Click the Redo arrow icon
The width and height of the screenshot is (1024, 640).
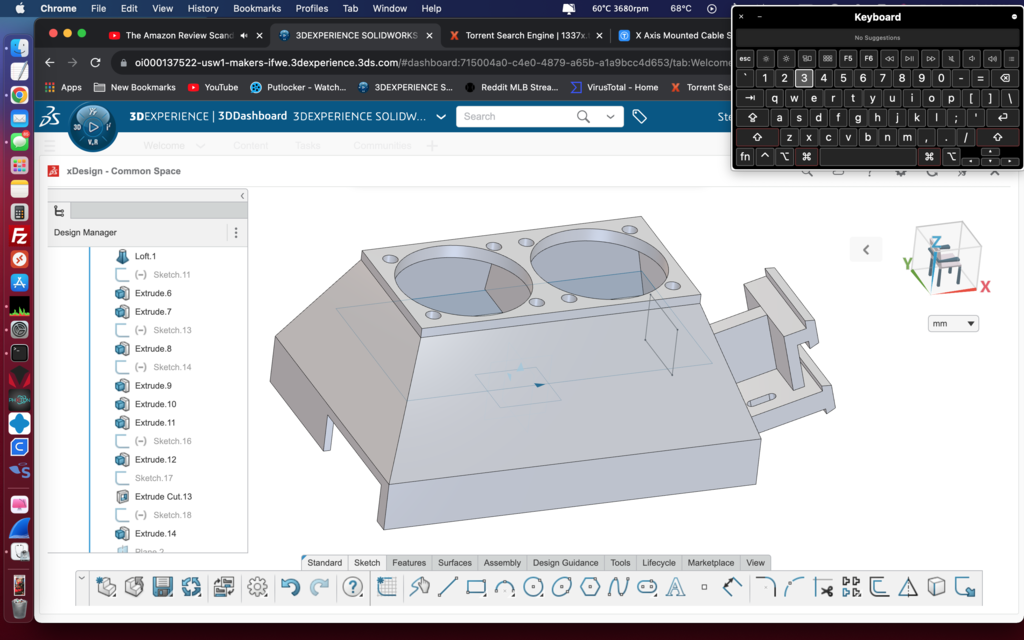click(x=319, y=586)
